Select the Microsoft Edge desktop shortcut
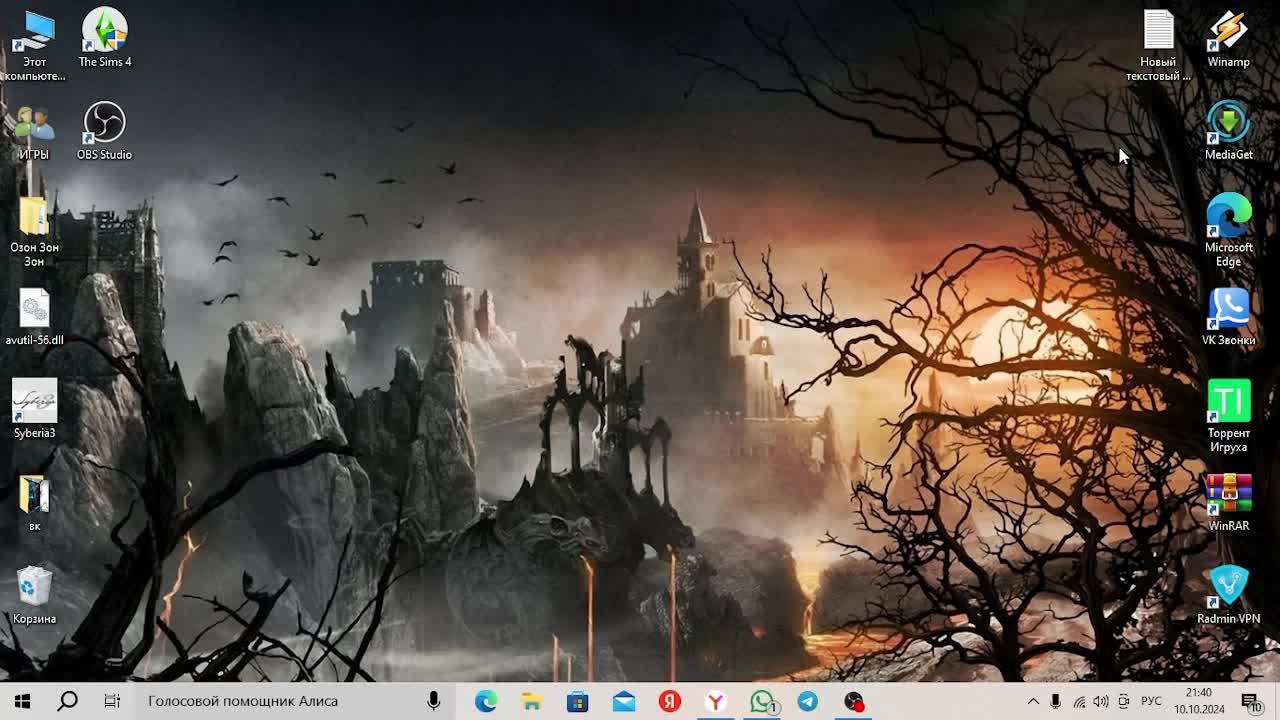This screenshot has width=1280, height=720. click(1229, 231)
